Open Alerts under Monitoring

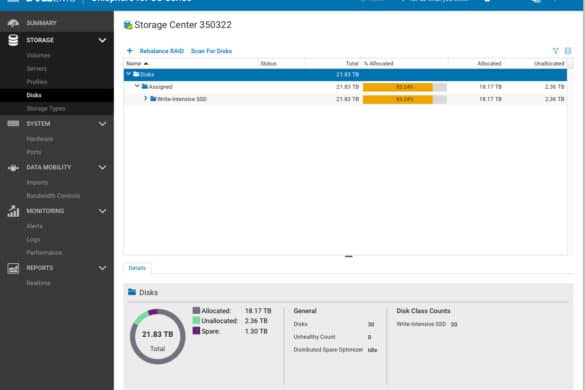(x=34, y=226)
